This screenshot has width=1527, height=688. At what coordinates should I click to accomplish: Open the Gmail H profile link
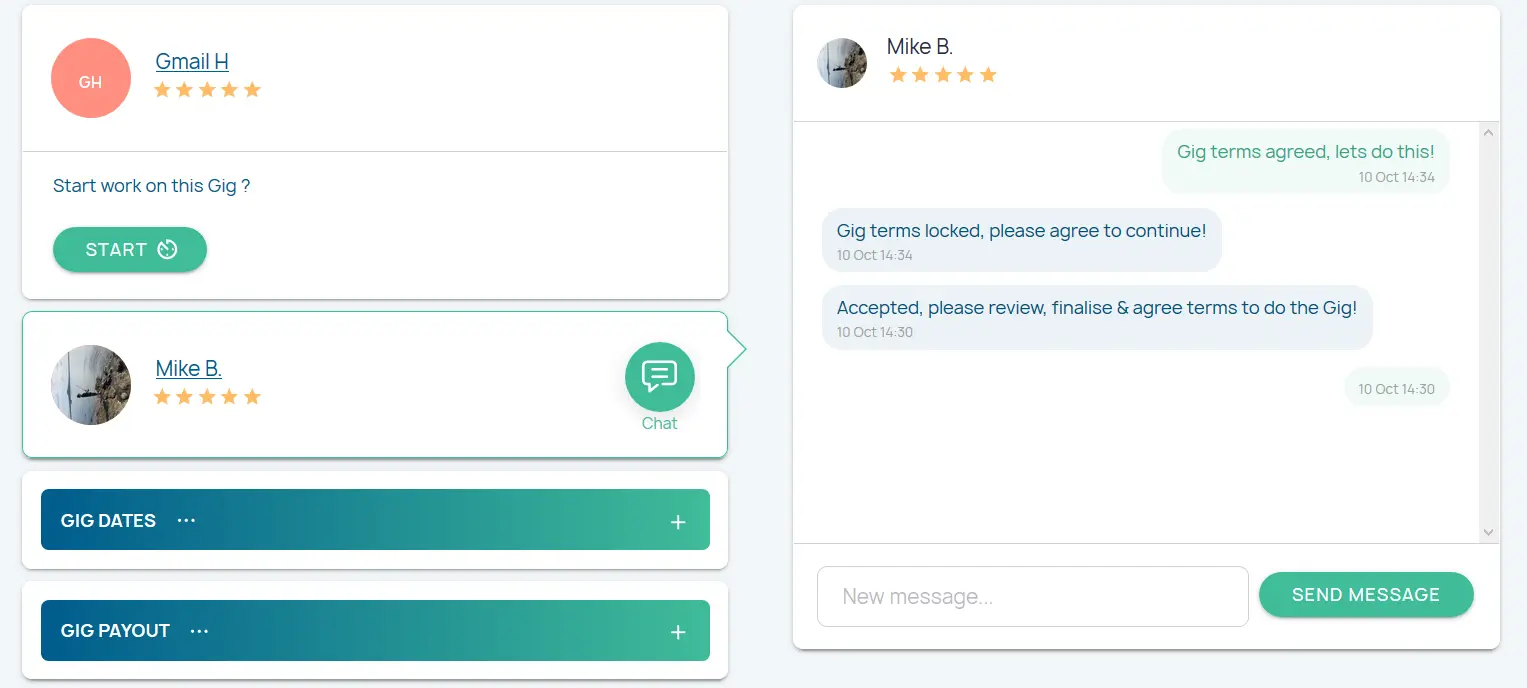click(192, 61)
